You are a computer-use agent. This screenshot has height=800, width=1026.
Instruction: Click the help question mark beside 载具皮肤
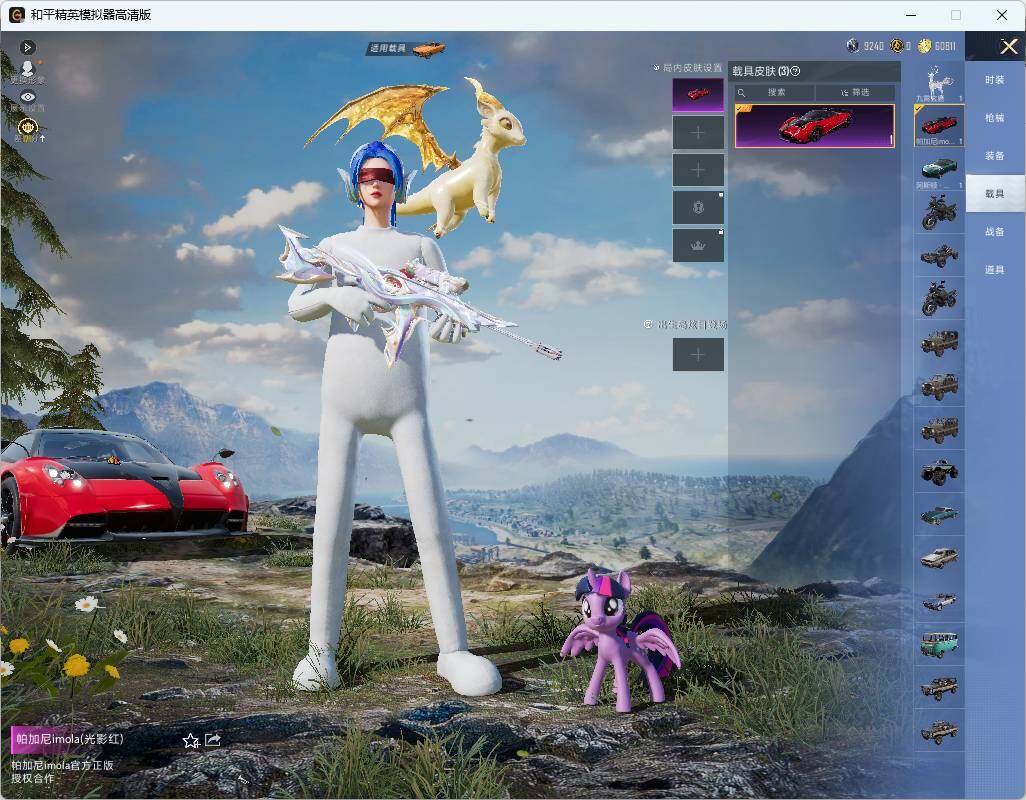[795, 71]
